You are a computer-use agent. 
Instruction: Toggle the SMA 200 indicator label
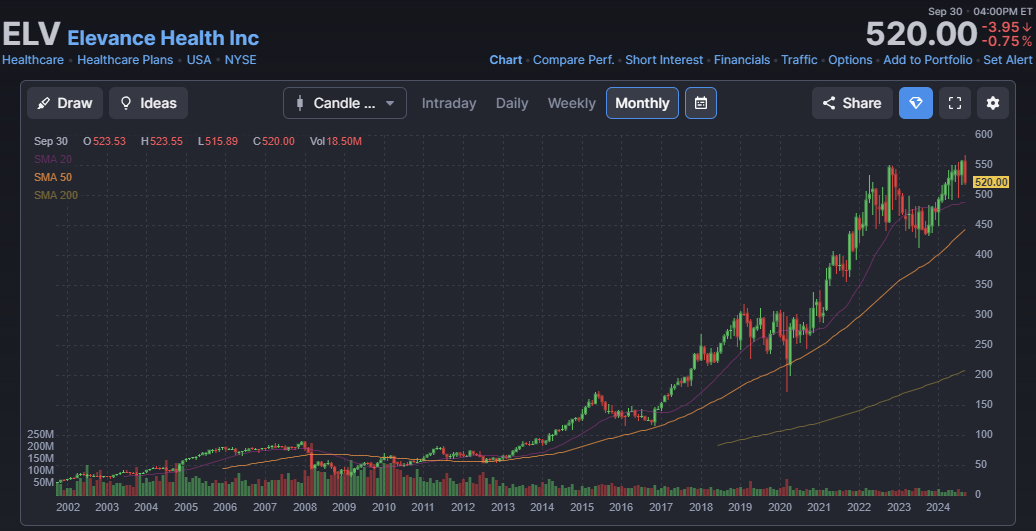pyautogui.click(x=56, y=195)
